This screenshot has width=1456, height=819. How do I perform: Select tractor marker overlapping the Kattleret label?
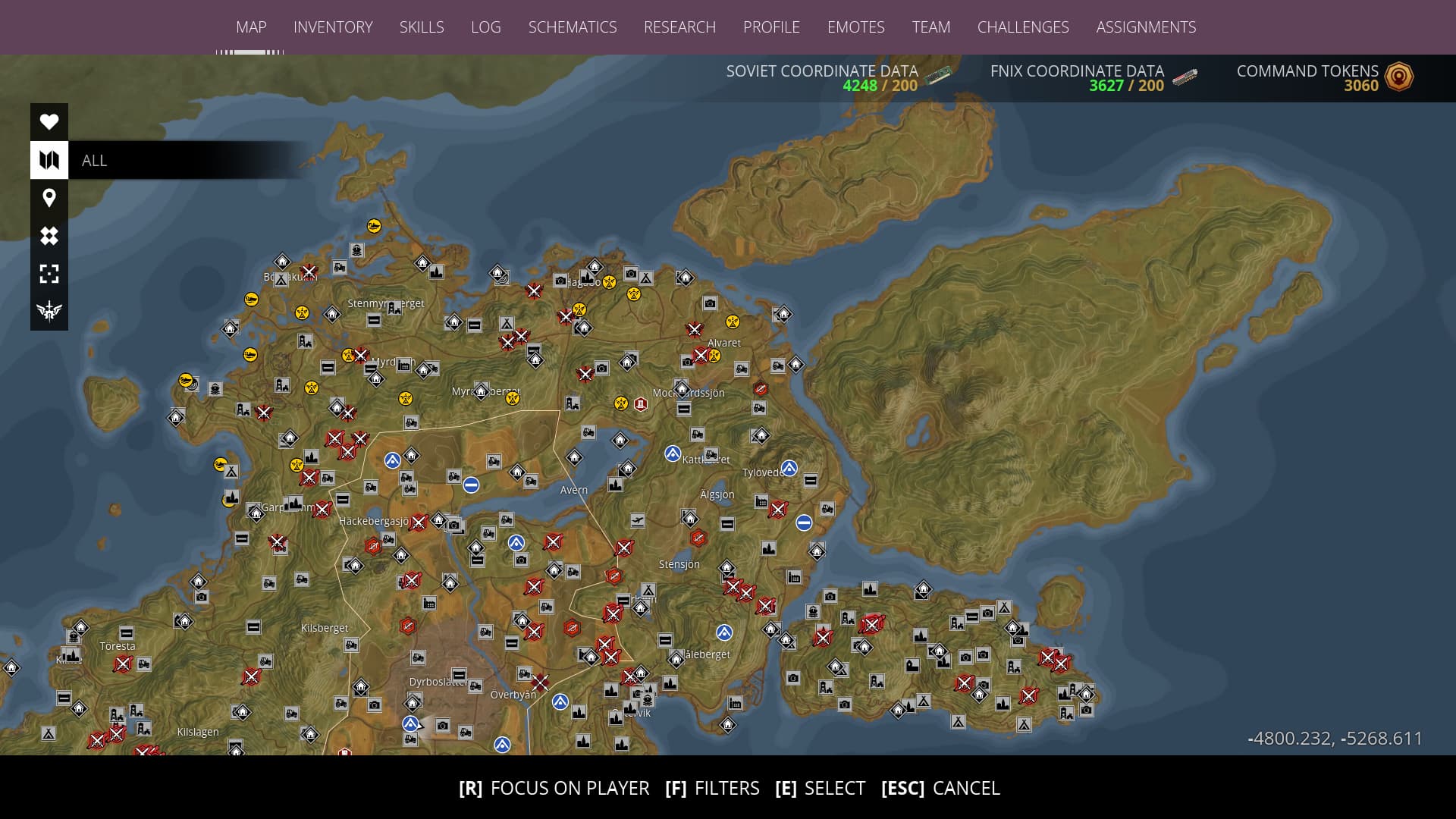tap(711, 454)
